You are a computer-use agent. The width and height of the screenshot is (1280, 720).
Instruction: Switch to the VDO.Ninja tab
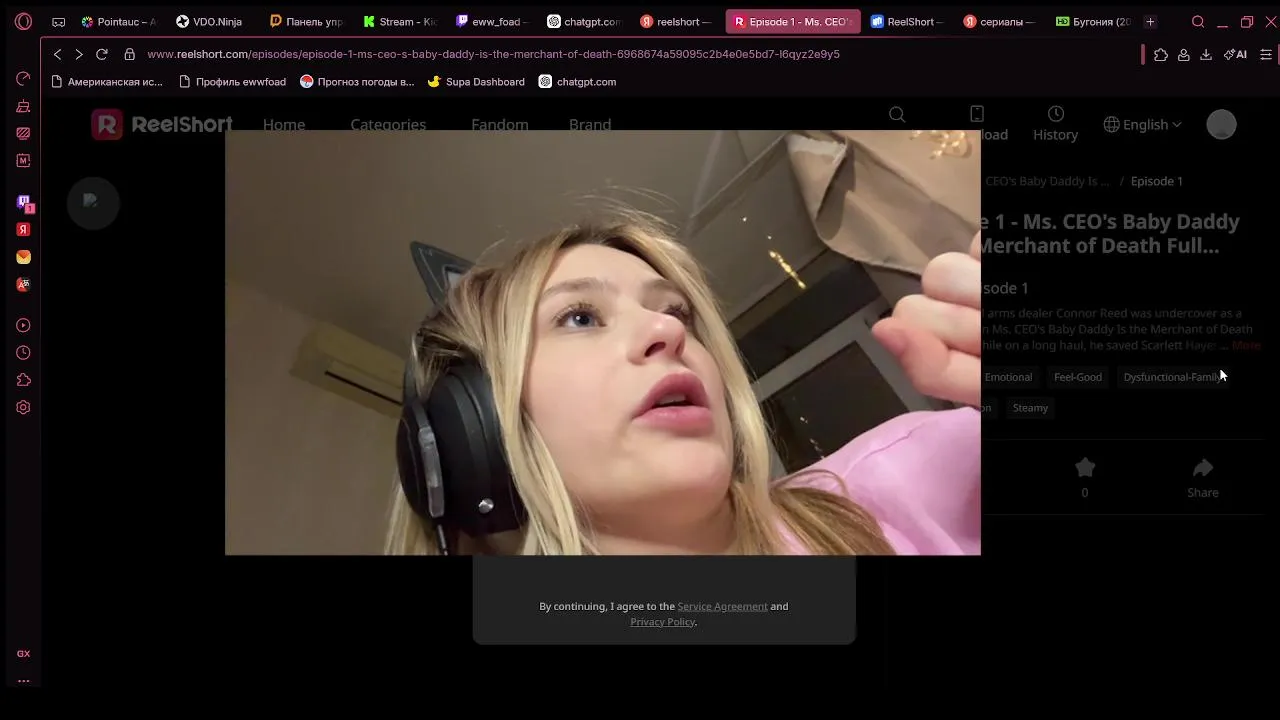tap(210, 21)
